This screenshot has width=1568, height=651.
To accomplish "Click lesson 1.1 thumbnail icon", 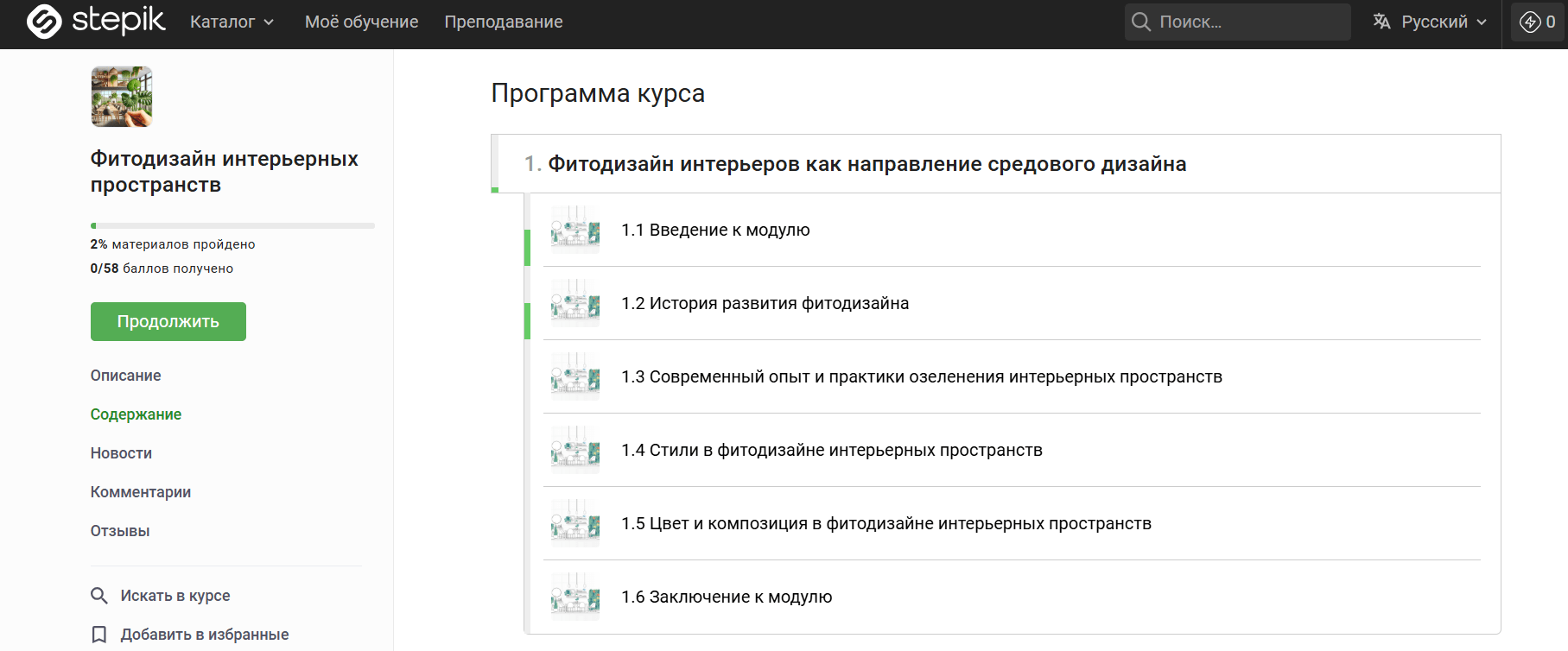I will coord(575,231).
